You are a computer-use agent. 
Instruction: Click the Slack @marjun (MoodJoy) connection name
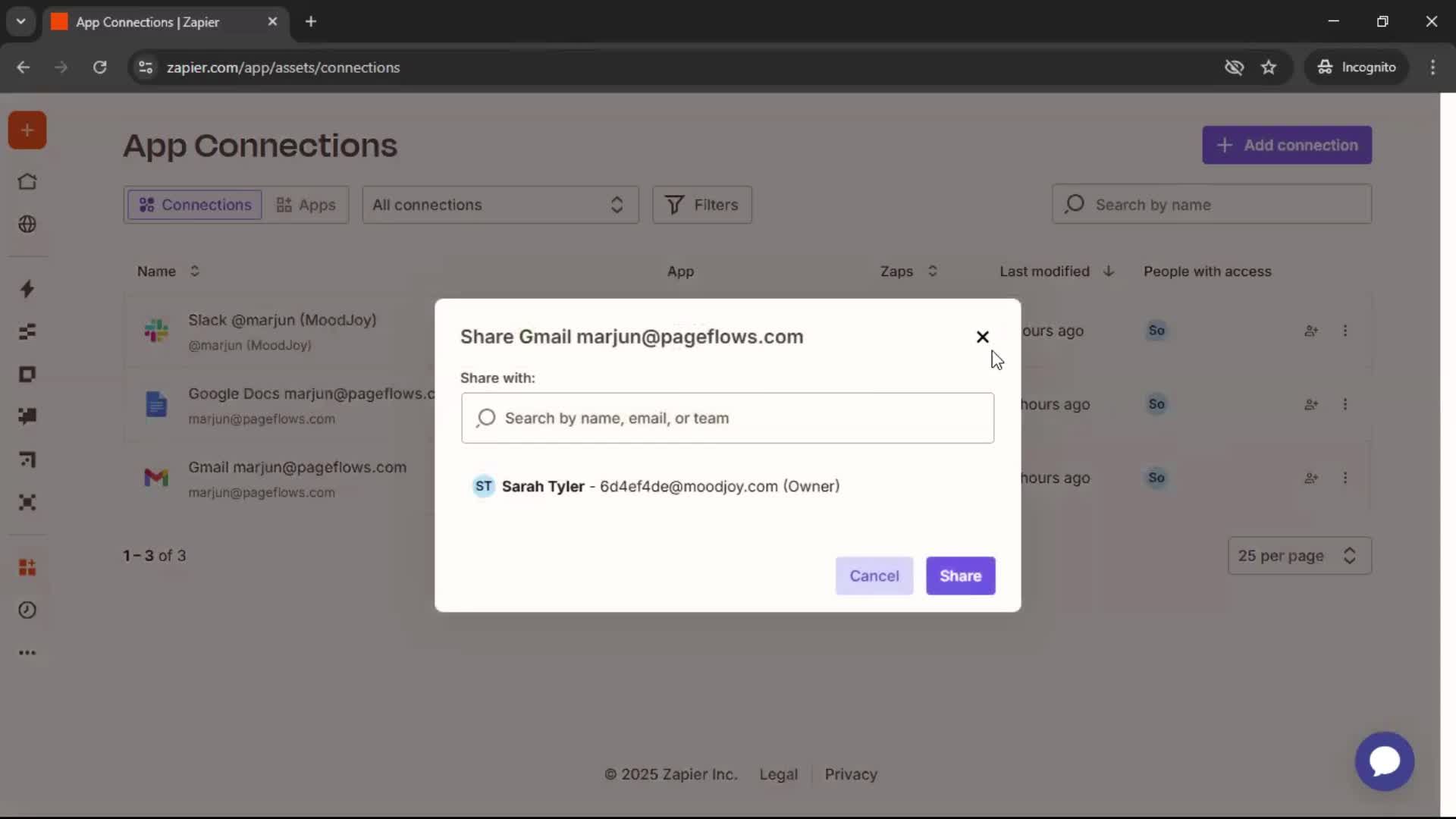tap(282, 320)
